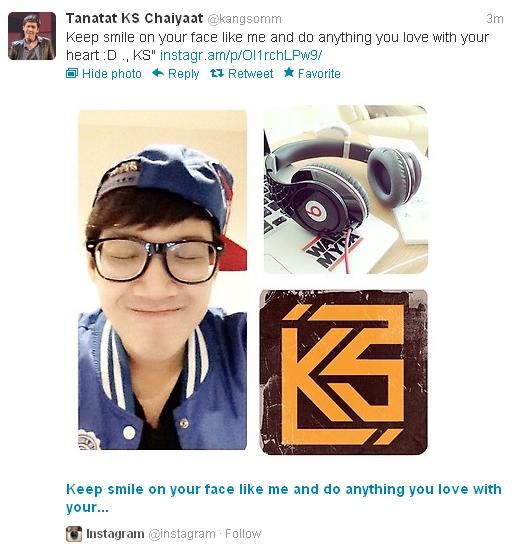The image size is (512, 548).
Task: Open the @instagram handle link
Action: pos(182,534)
